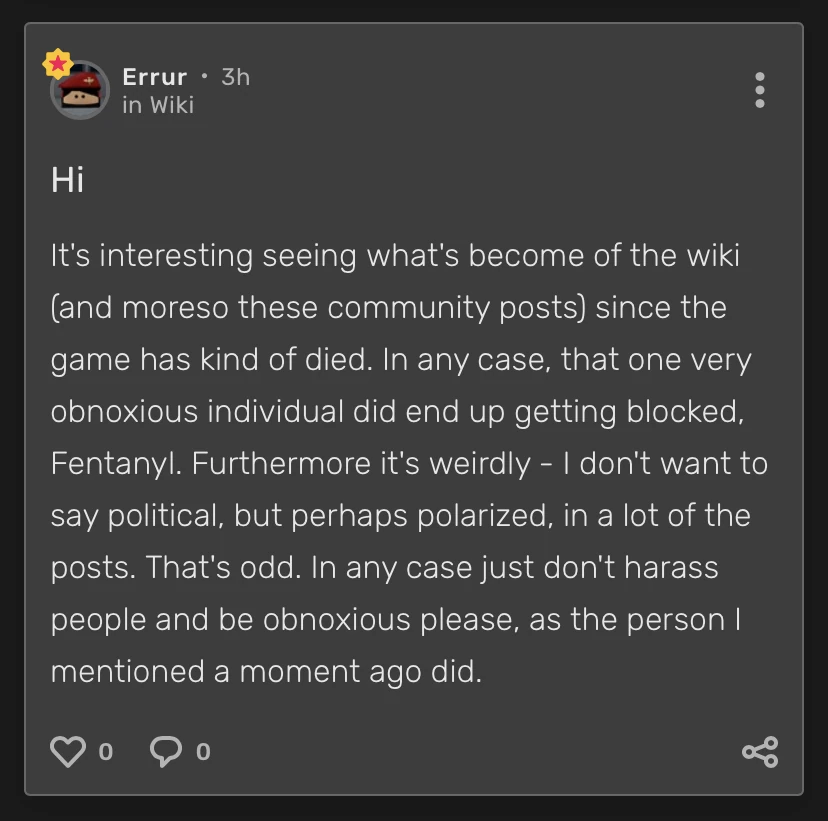Click the upvote heart next to the zero count

pos(70,750)
